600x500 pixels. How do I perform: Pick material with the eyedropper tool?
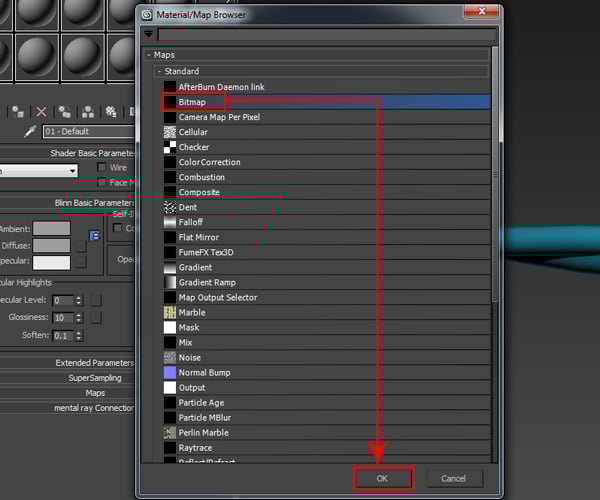pos(30,131)
